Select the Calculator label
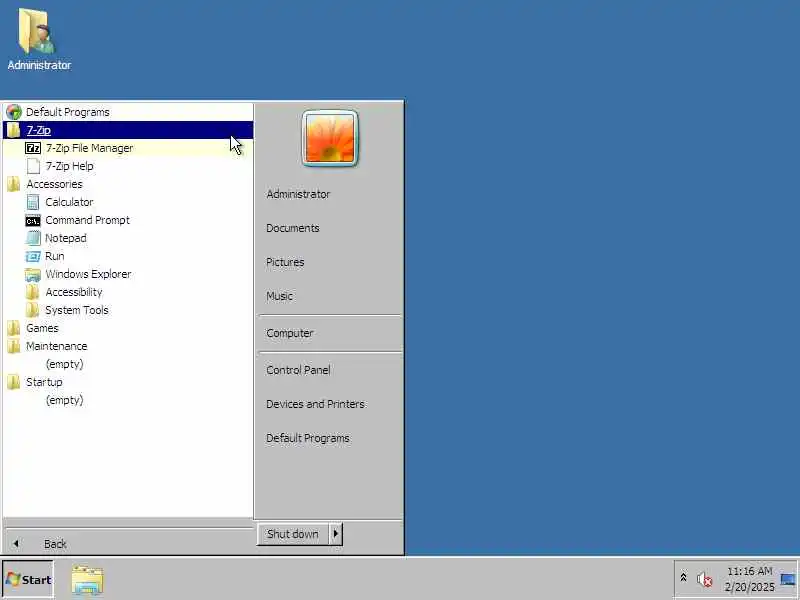The height and width of the screenshot is (600, 800). pyautogui.click(x=69, y=202)
